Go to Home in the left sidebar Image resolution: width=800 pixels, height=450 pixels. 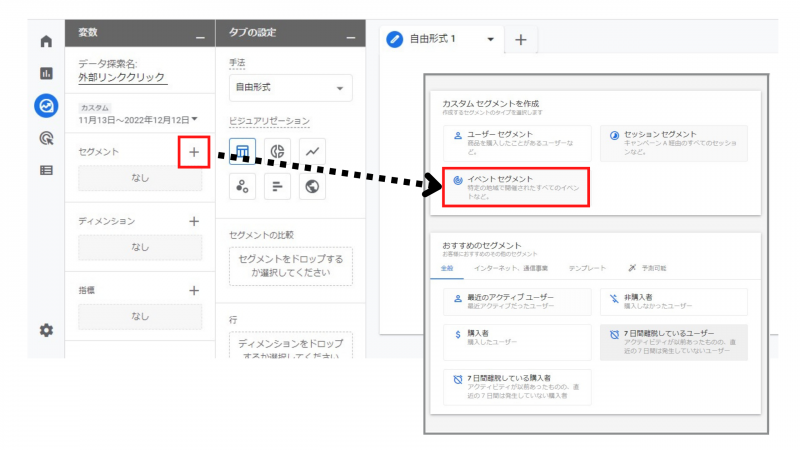[x=45, y=41]
